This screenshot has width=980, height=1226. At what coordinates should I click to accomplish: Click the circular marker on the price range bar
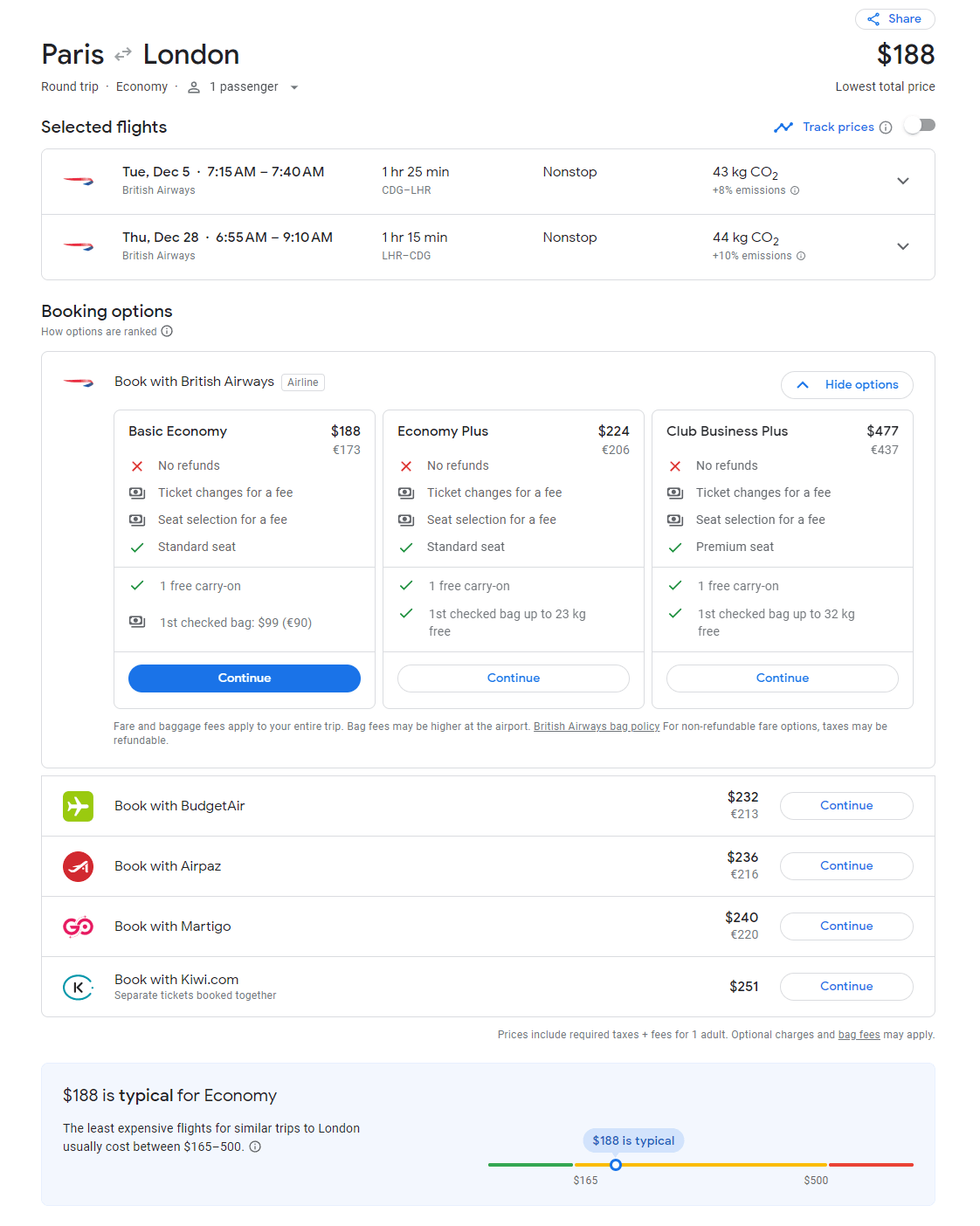[616, 1165]
